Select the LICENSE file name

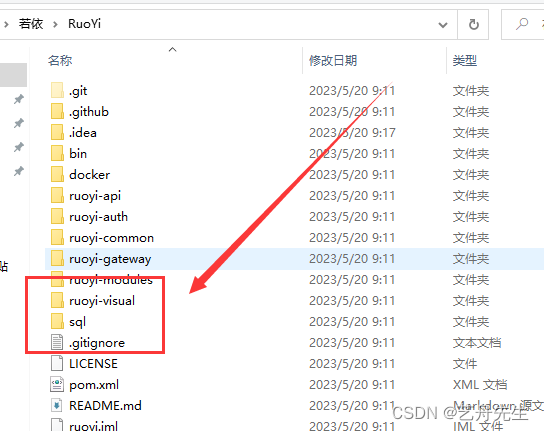[93, 364]
